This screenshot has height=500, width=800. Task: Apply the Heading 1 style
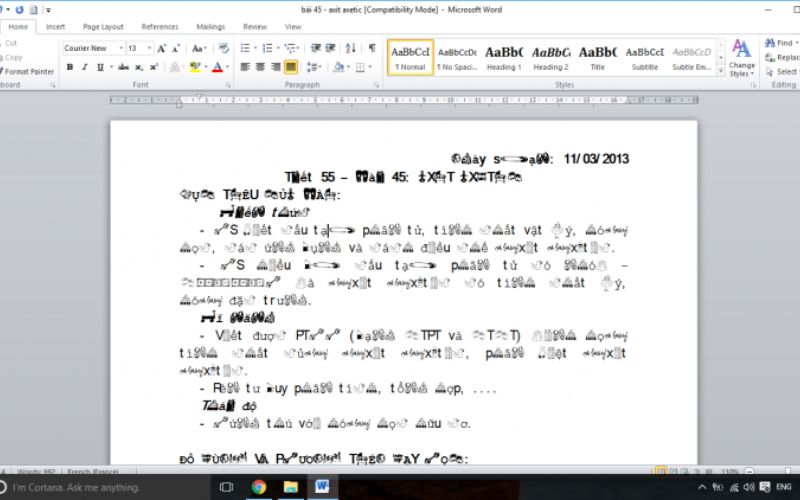tap(504, 58)
